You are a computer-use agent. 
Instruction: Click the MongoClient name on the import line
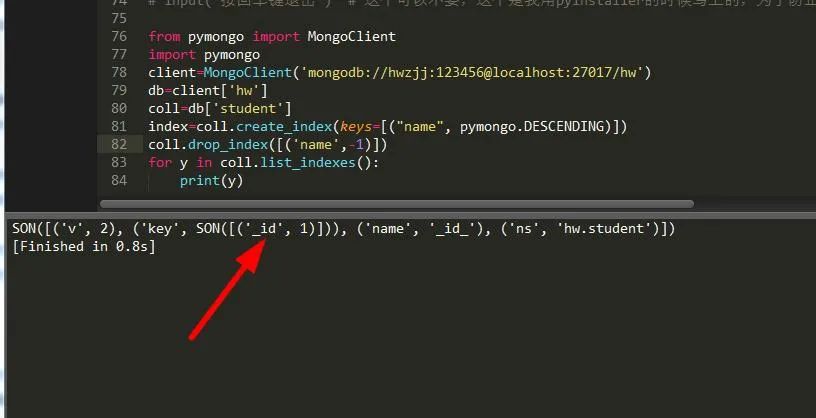click(351, 36)
